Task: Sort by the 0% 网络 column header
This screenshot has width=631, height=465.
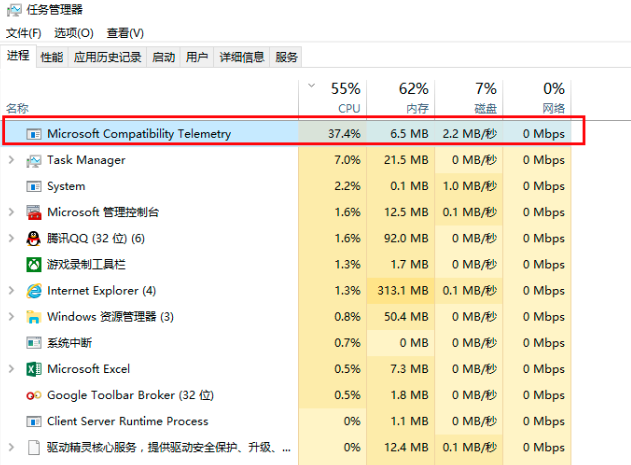Action: [x=537, y=99]
